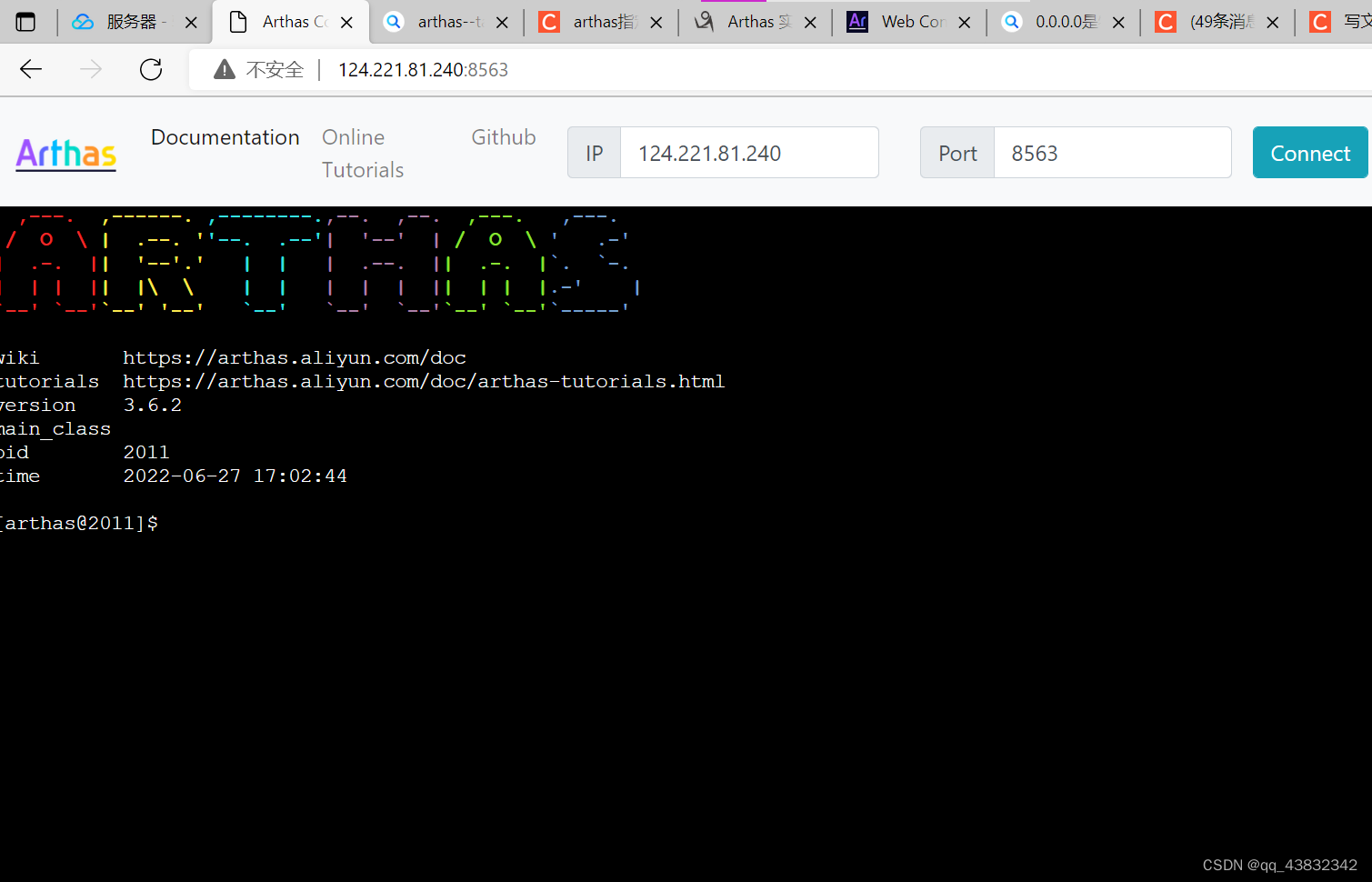1372x882 pixels.
Task: Focus the Port input field
Action: [1112, 153]
